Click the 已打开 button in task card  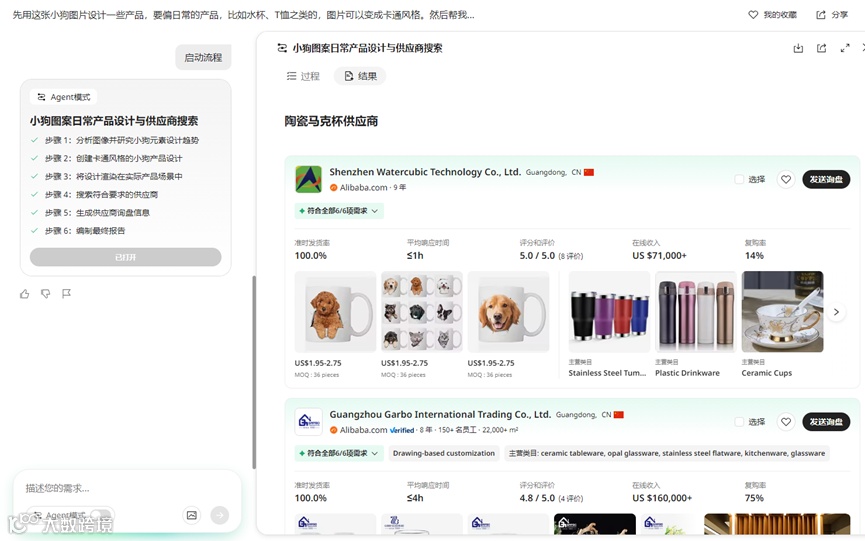point(125,257)
